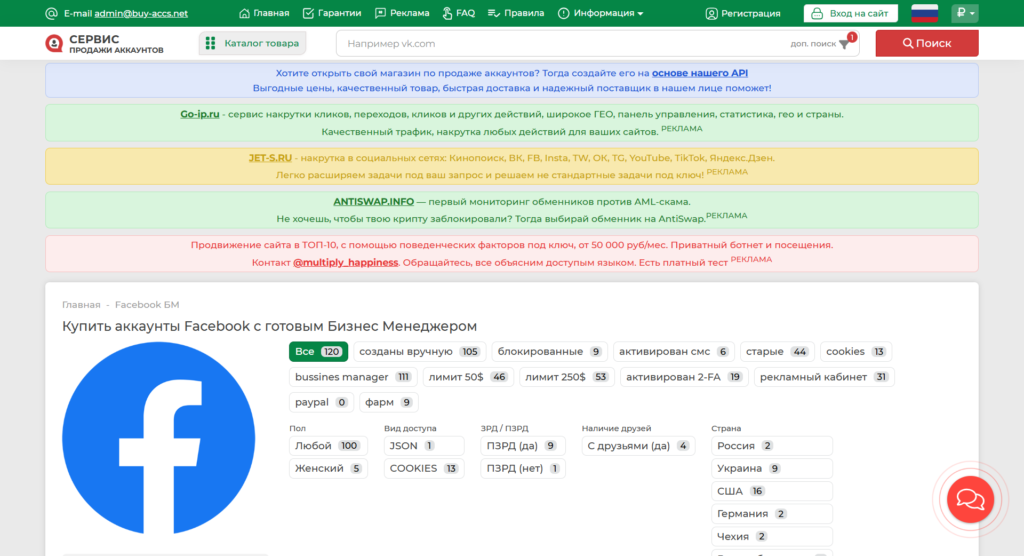Image resolution: width=1024 pixels, height=556 pixels.
Task: Select the лимит 250$ filter tag
Action: tap(566, 377)
